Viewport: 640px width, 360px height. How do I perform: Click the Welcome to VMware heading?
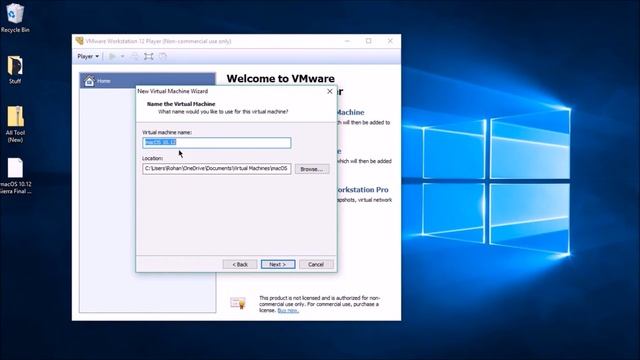tap(280, 78)
